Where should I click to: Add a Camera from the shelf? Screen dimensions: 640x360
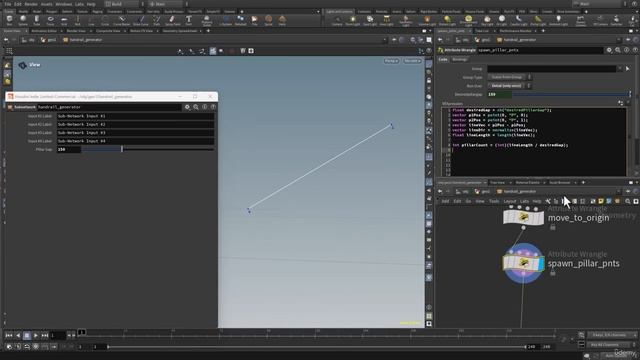pos(337,20)
